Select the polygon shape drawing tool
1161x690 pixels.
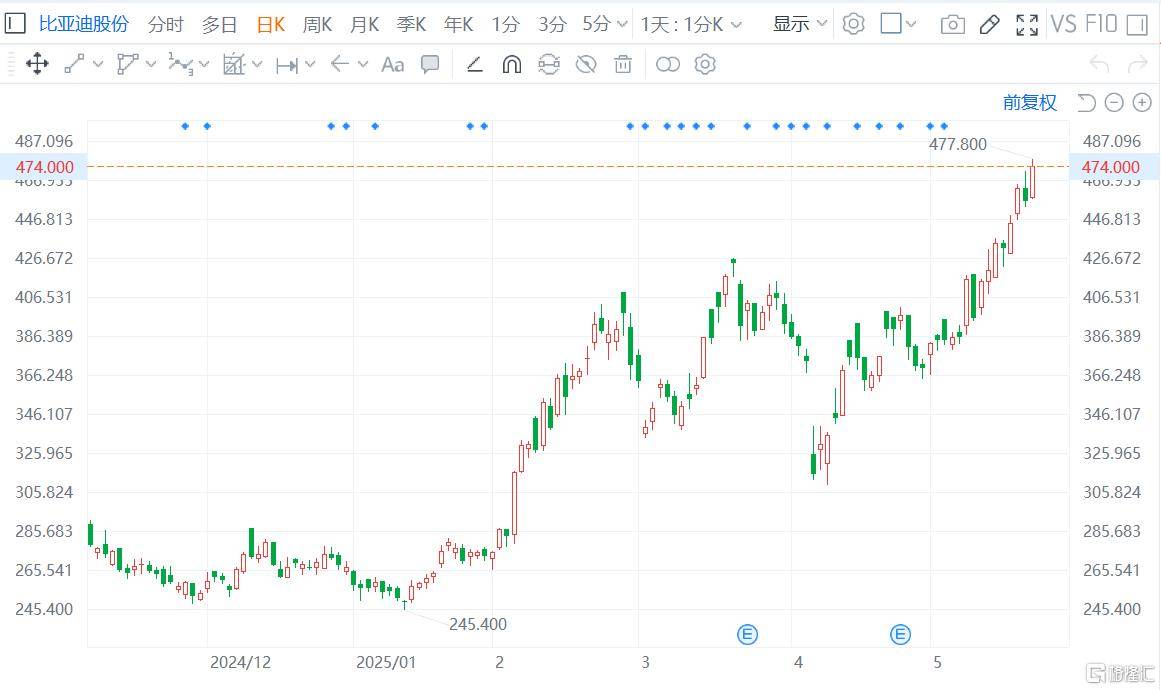pyautogui.click(x=127, y=64)
